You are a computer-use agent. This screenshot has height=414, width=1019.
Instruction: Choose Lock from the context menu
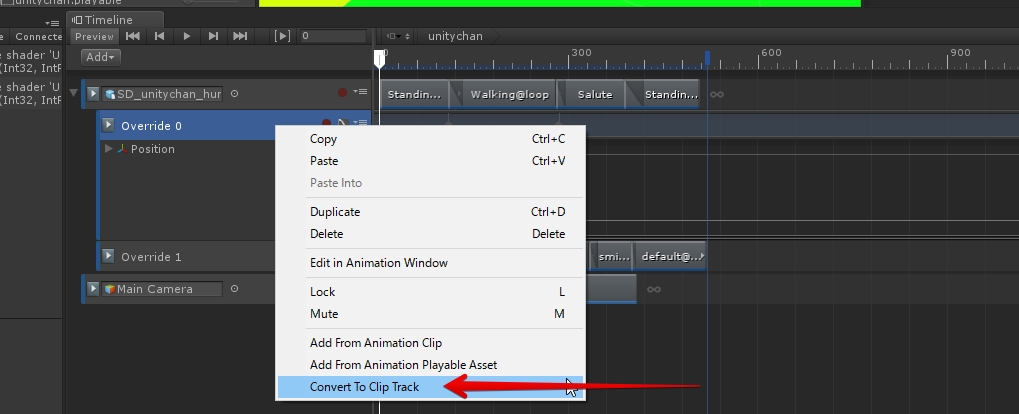[430, 292]
